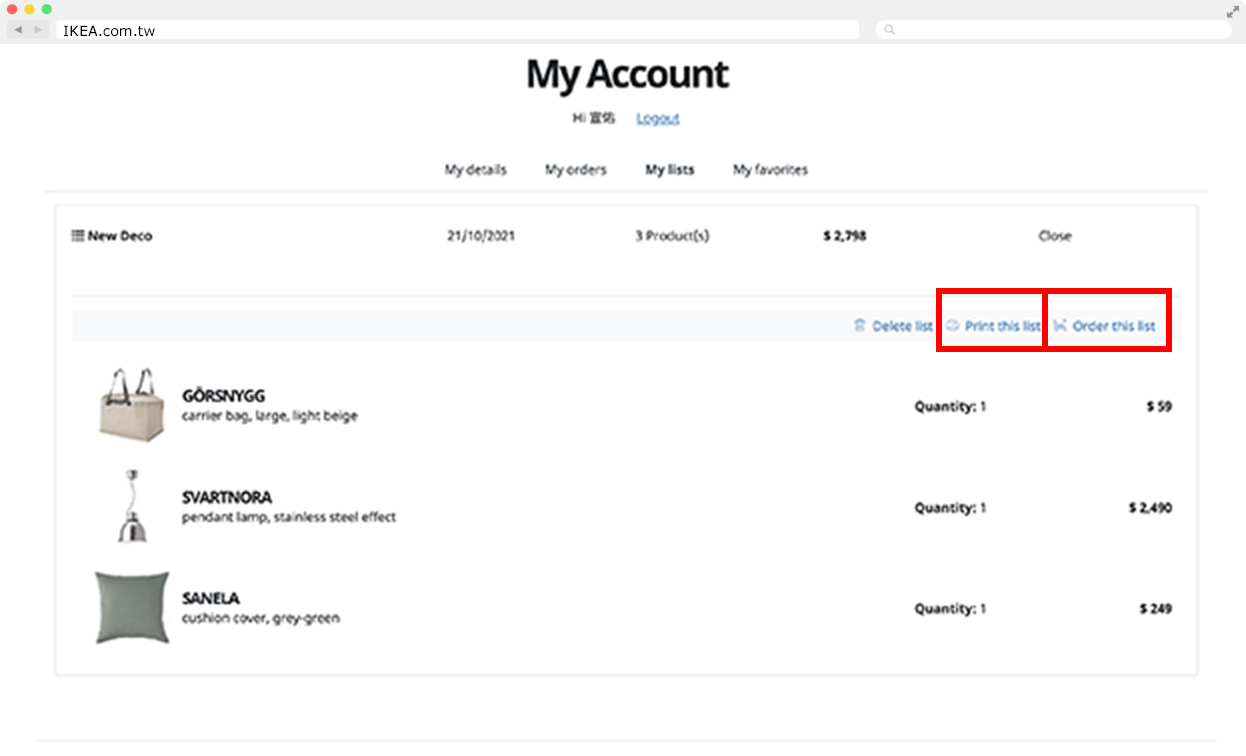Click the printer icon beside Print this list
This screenshot has height=756, width=1246.
coord(953,326)
